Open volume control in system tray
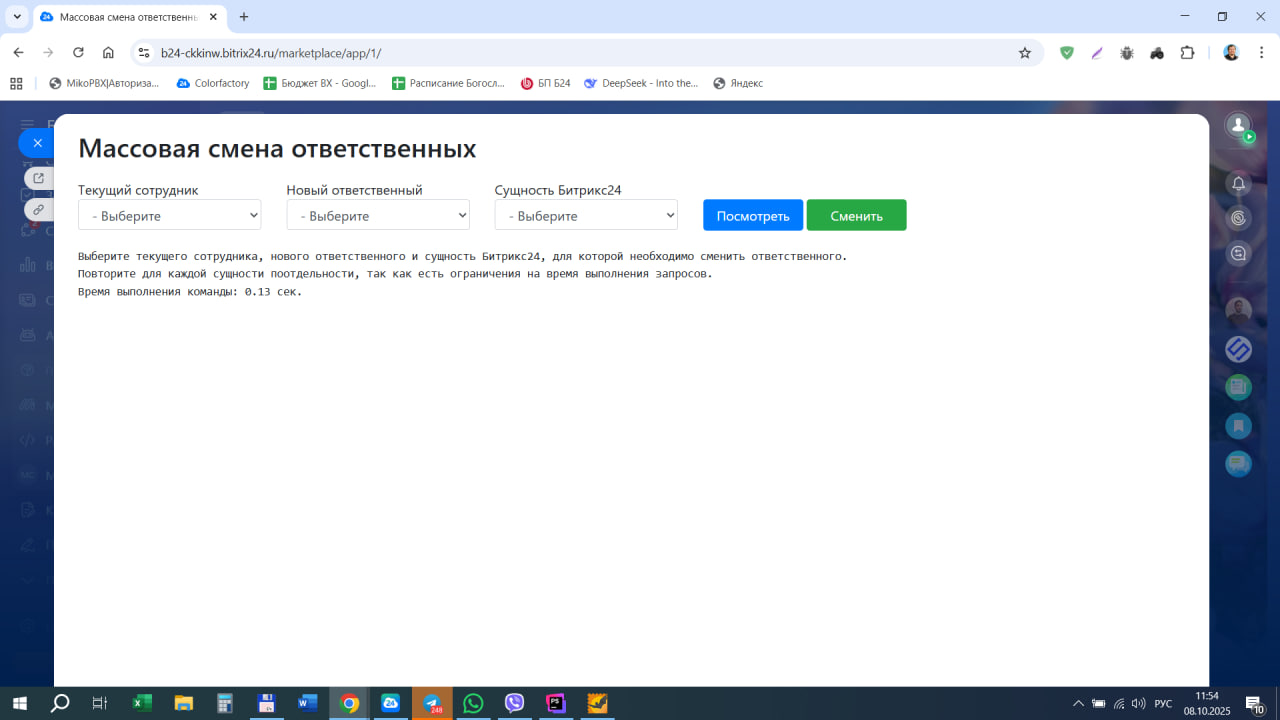1280x720 pixels. [1138, 703]
